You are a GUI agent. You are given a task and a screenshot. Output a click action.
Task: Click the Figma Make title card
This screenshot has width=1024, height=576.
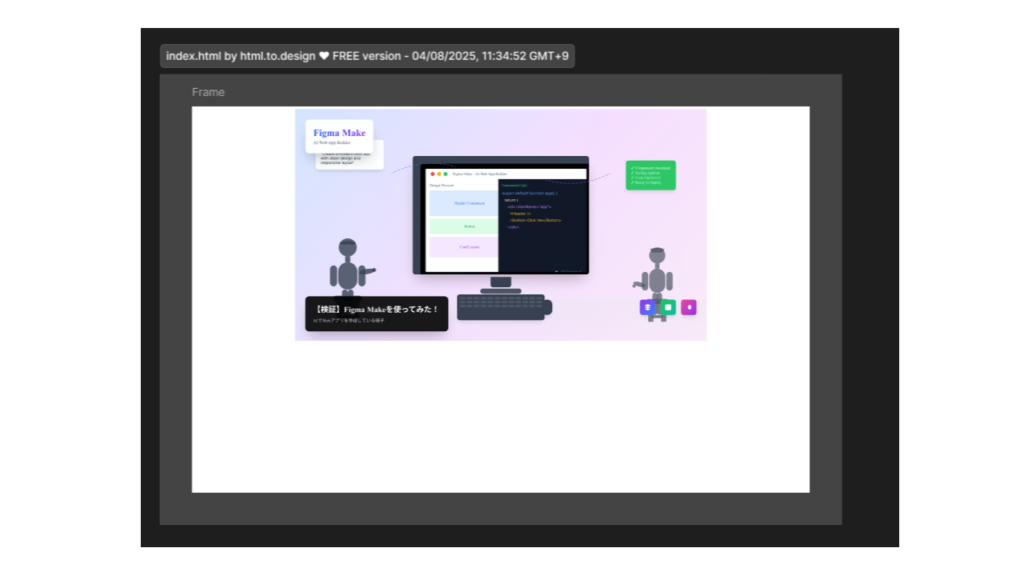pos(339,135)
